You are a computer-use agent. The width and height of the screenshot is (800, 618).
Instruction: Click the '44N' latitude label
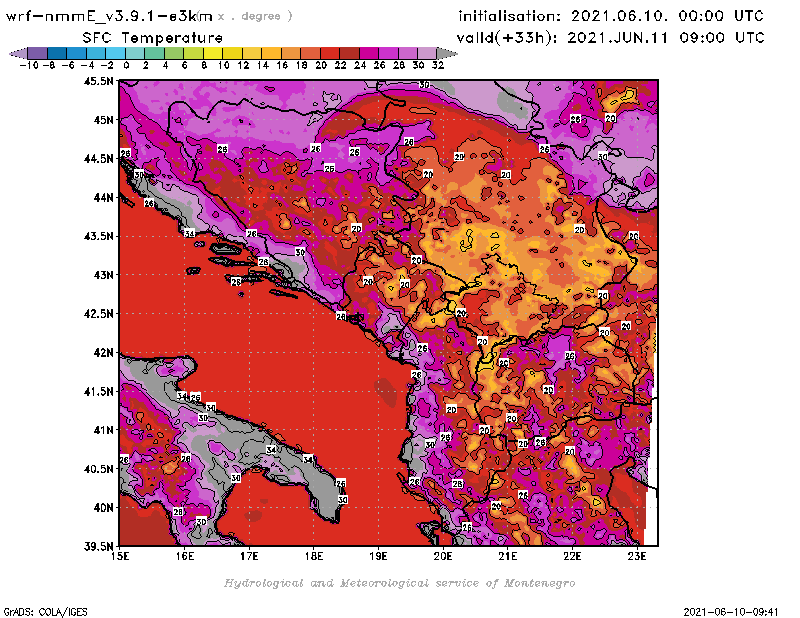[x=103, y=197]
